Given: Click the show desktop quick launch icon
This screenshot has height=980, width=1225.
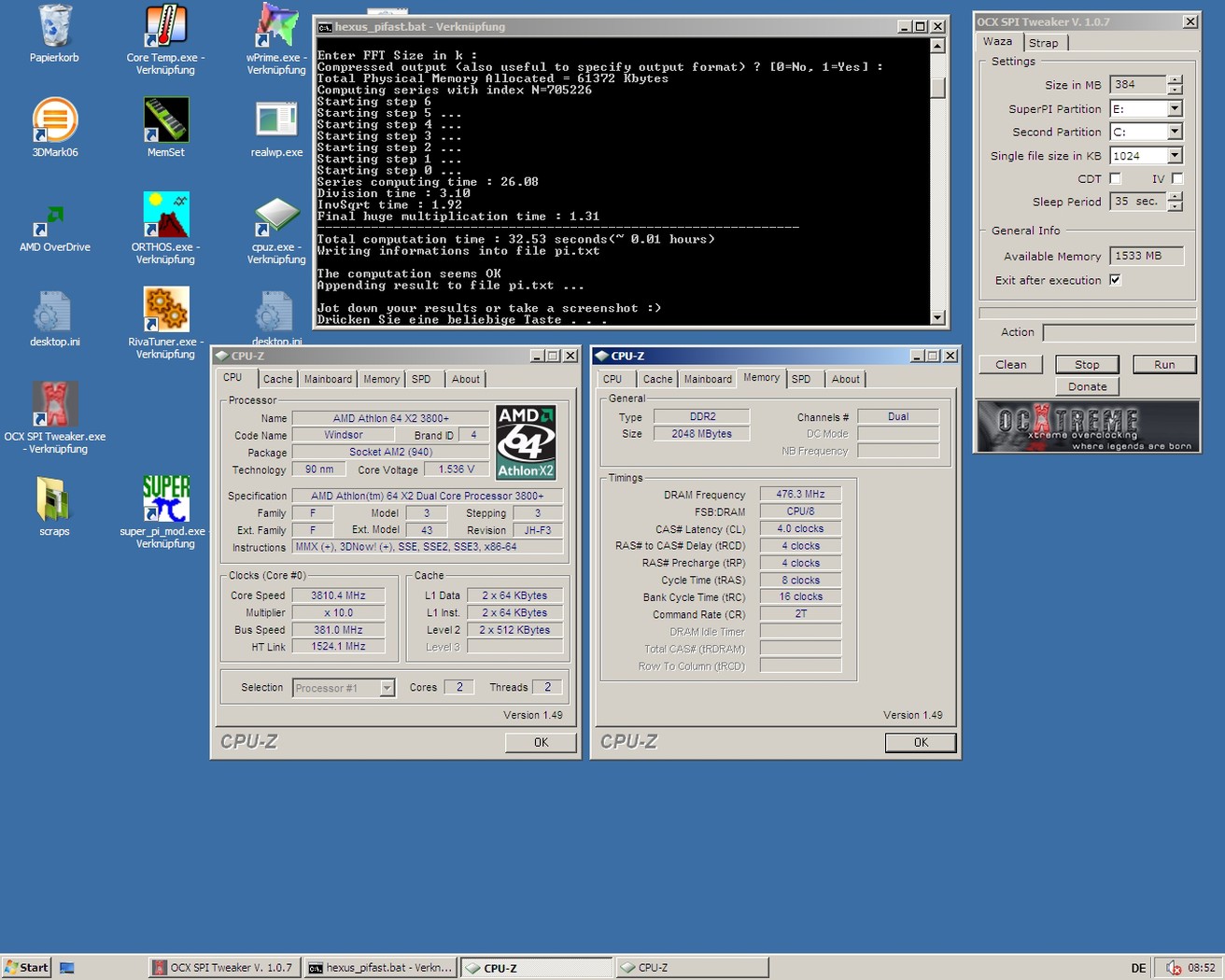Looking at the screenshot, I should (x=67, y=968).
